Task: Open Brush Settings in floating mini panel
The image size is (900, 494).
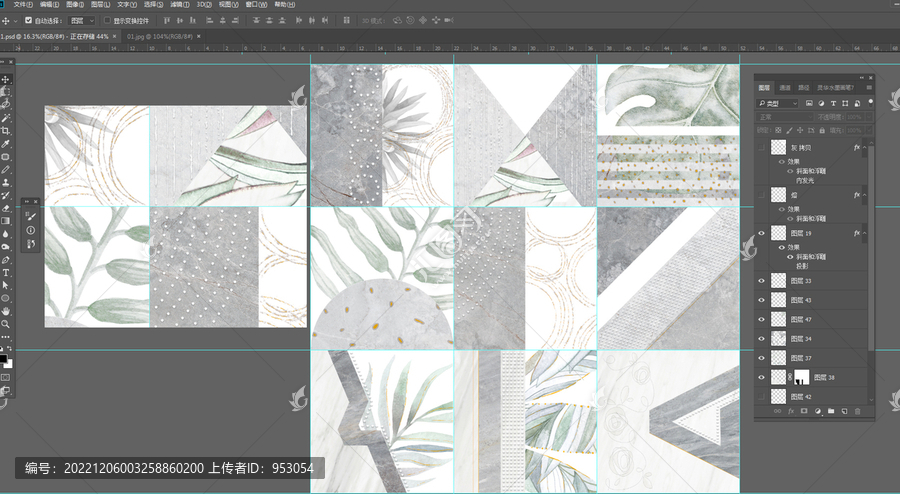Action: coord(30,216)
